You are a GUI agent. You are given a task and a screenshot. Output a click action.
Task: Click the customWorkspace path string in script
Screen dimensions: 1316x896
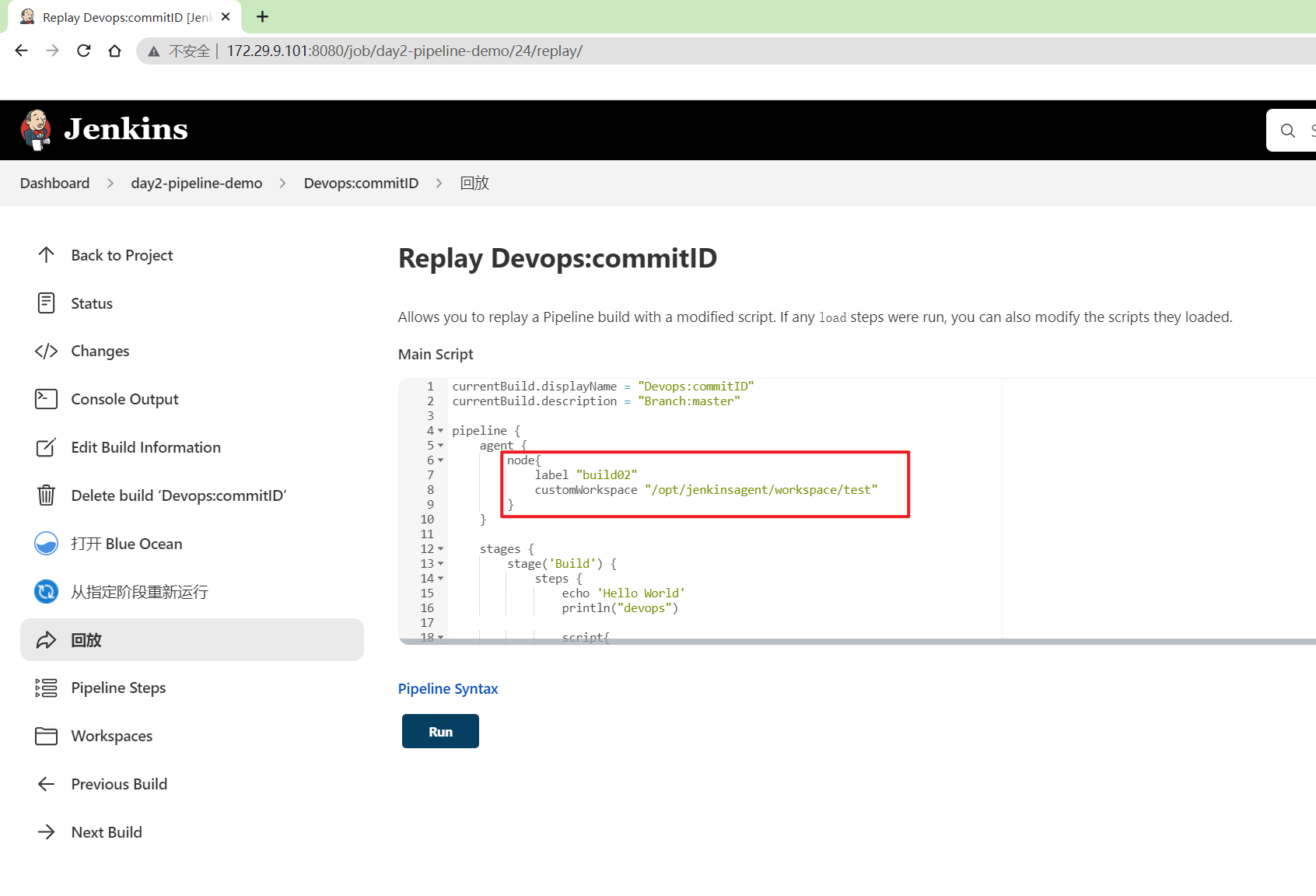pyautogui.click(x=761, y=490)
